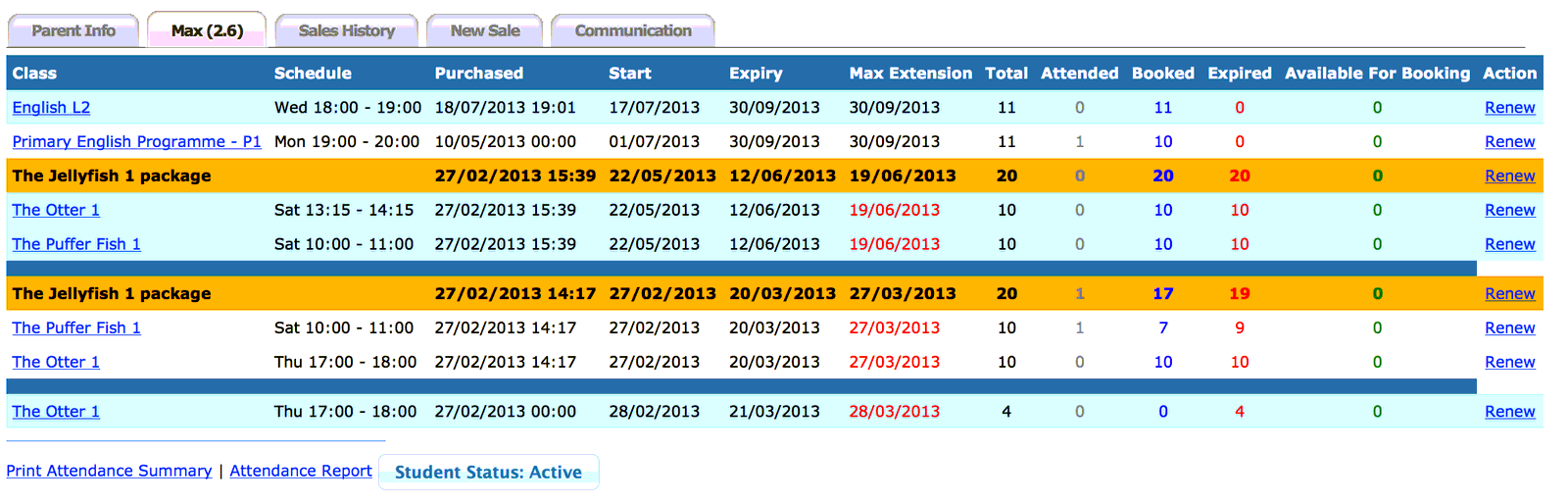Click the Expired column header
The width and height of the screenshot is (1568, 502).
tap(1240, 74)
